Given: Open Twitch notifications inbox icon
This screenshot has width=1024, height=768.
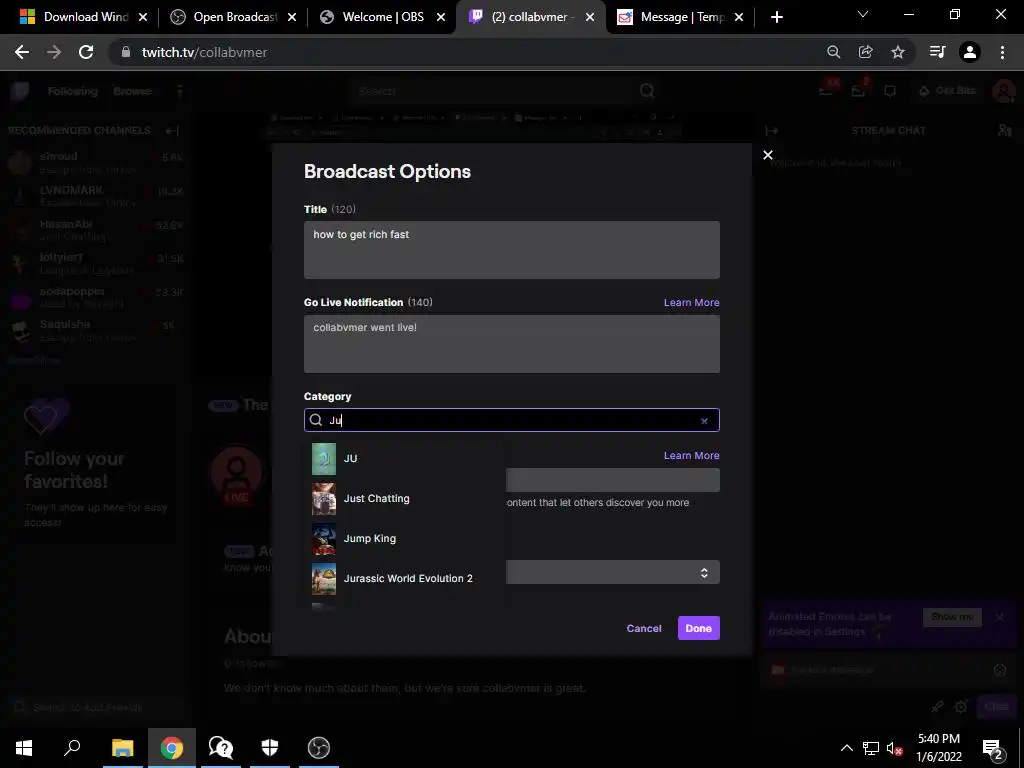Looking at the screenshot, I should 858,91.
